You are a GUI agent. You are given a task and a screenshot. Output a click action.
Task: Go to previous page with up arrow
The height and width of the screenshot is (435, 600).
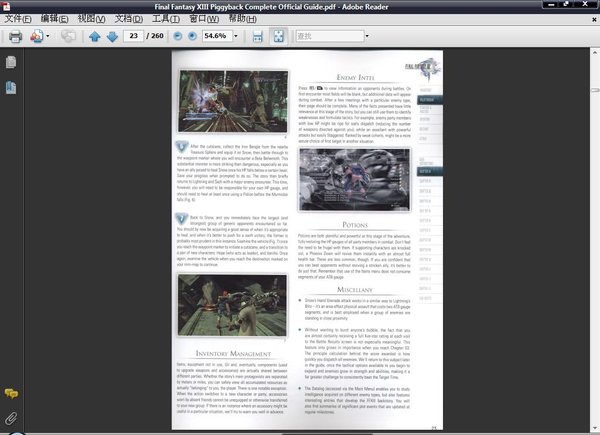coord(95,36)
